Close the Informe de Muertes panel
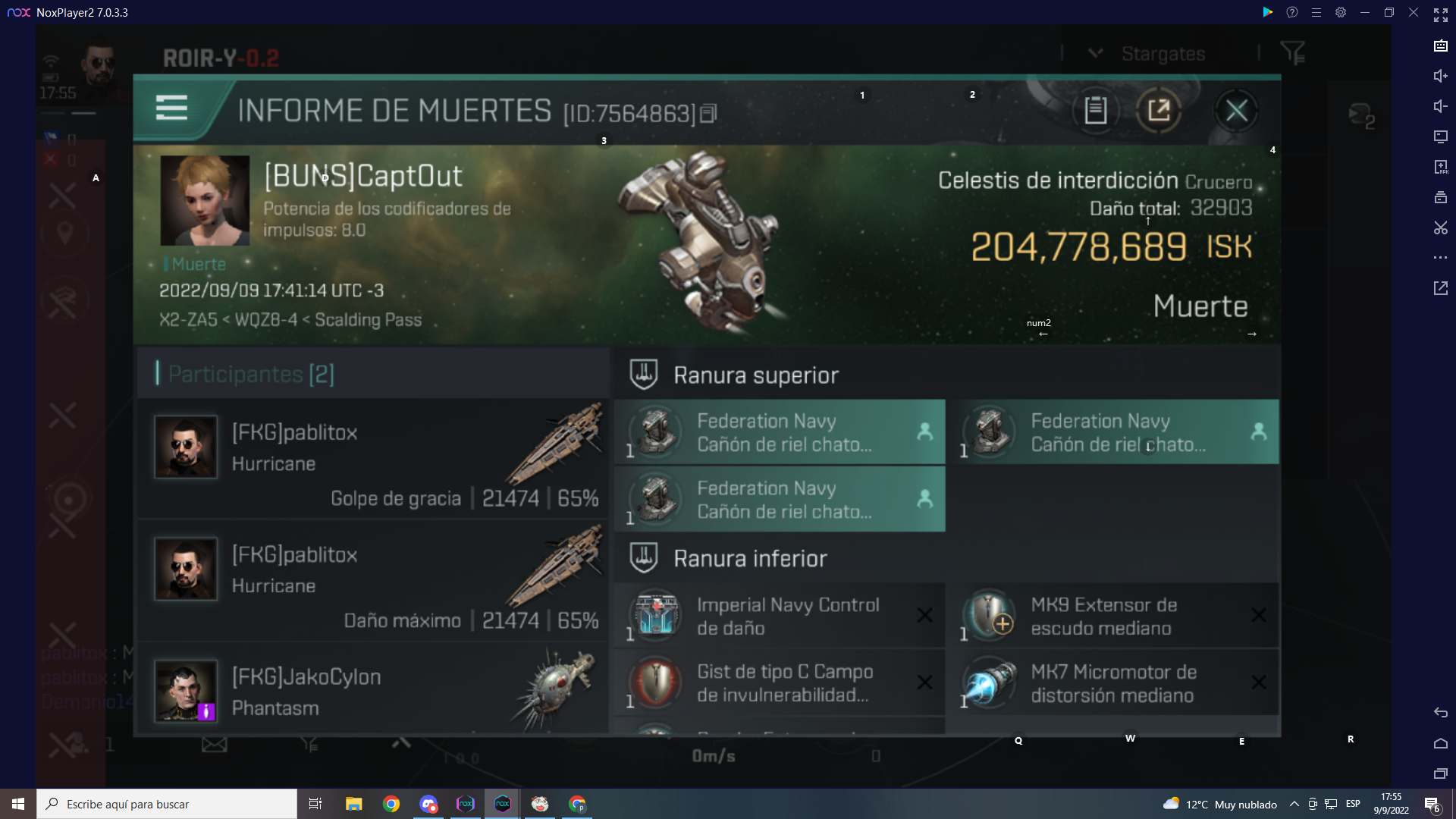This screenshot has height=819, width=1456. pos(1237,110)
